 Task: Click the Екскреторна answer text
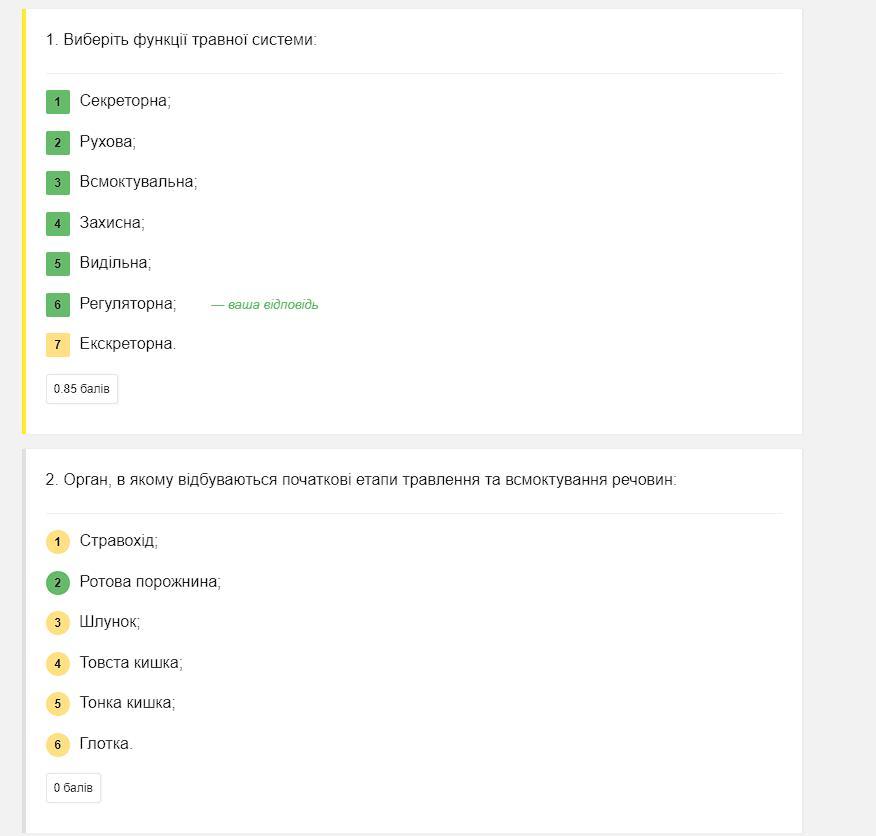coord(127,344)
